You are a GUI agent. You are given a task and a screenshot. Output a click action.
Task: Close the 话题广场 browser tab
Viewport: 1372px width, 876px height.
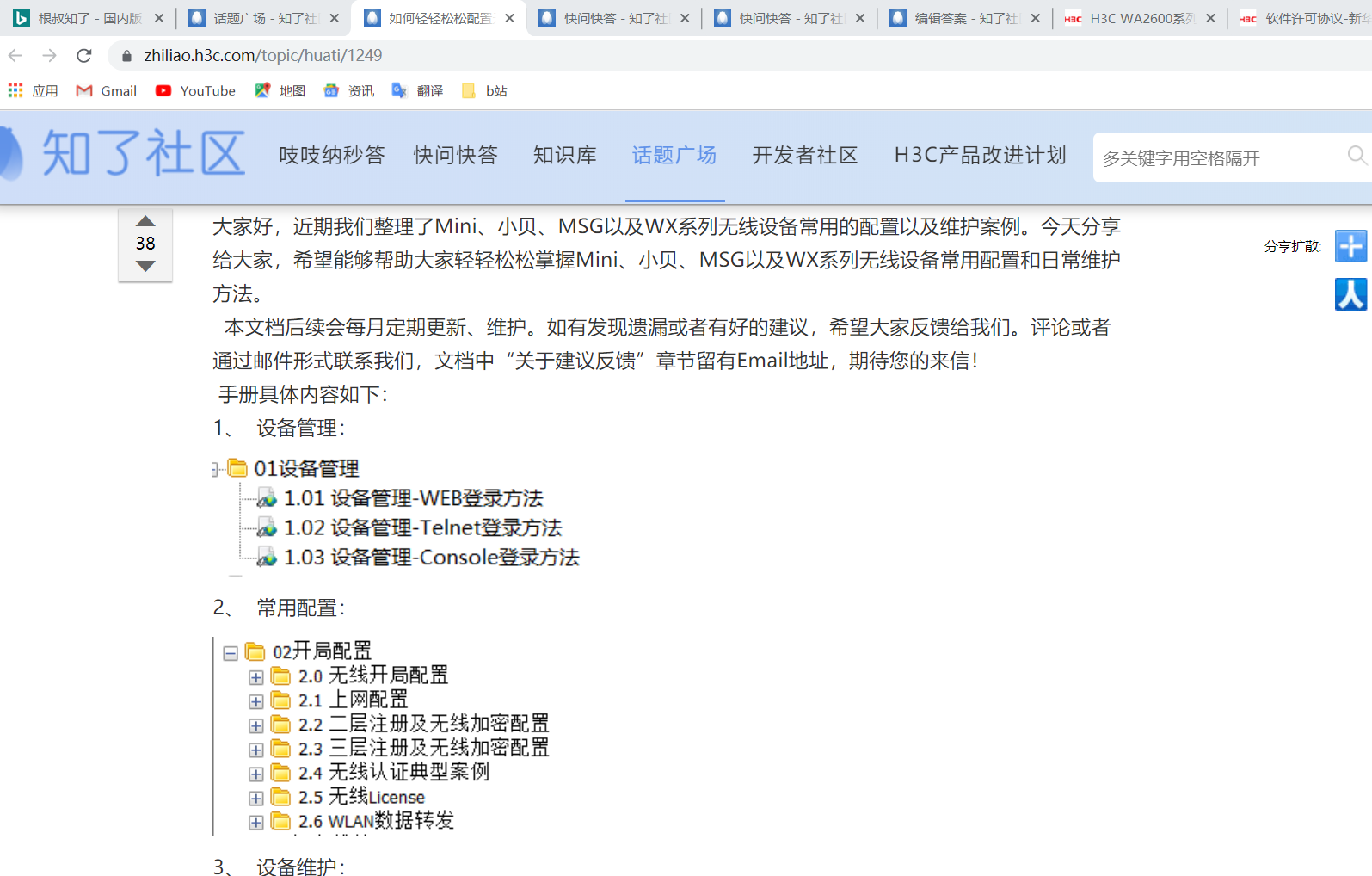click(x=335, y=18)
